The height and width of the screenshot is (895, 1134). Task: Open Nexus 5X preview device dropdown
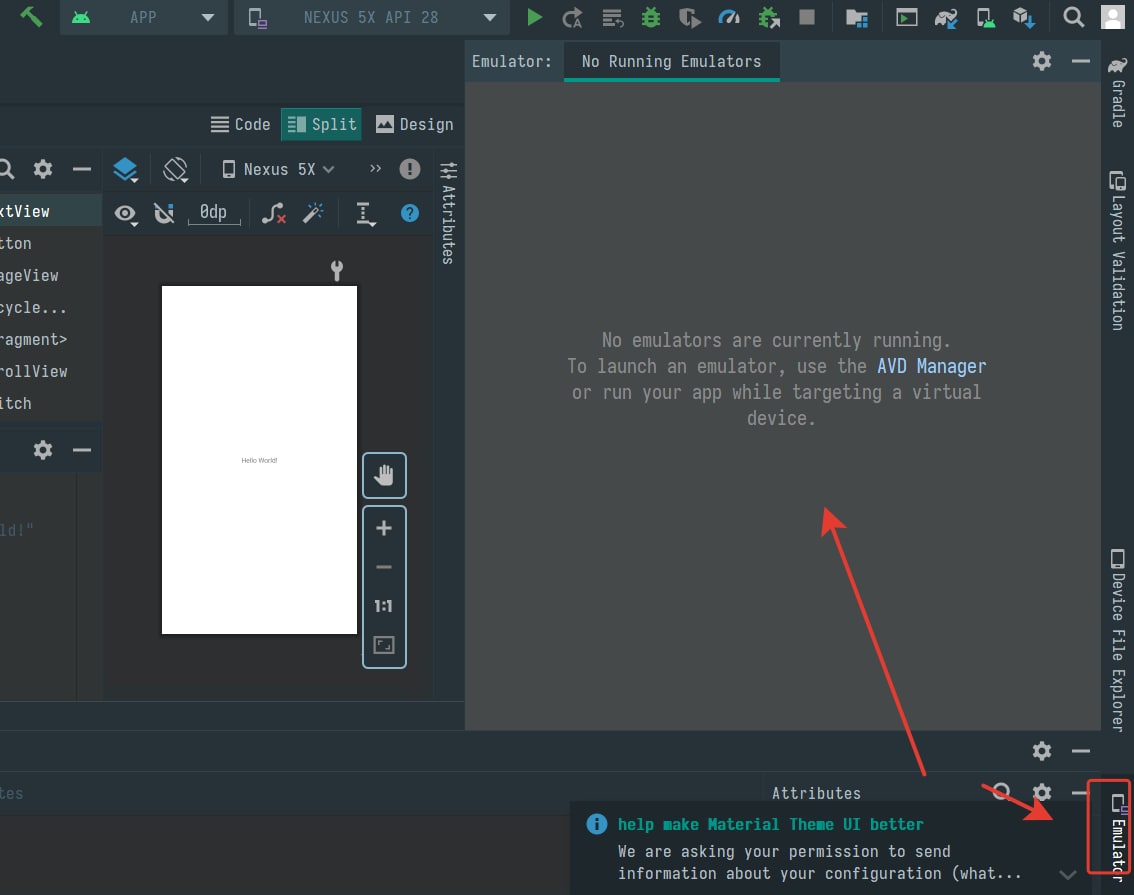coord(278,169)
